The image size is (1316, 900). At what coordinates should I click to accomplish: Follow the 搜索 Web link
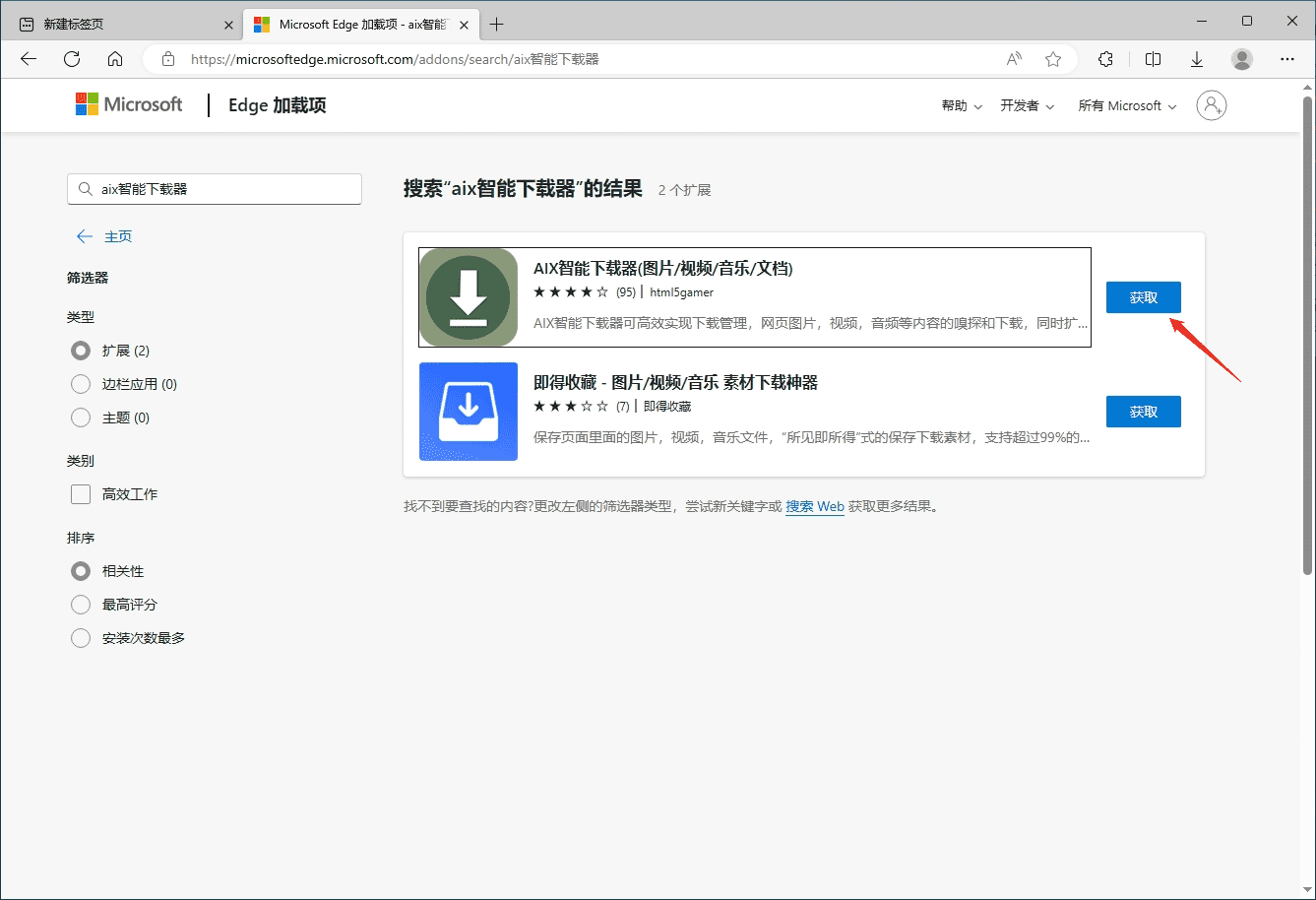point(814,506)
